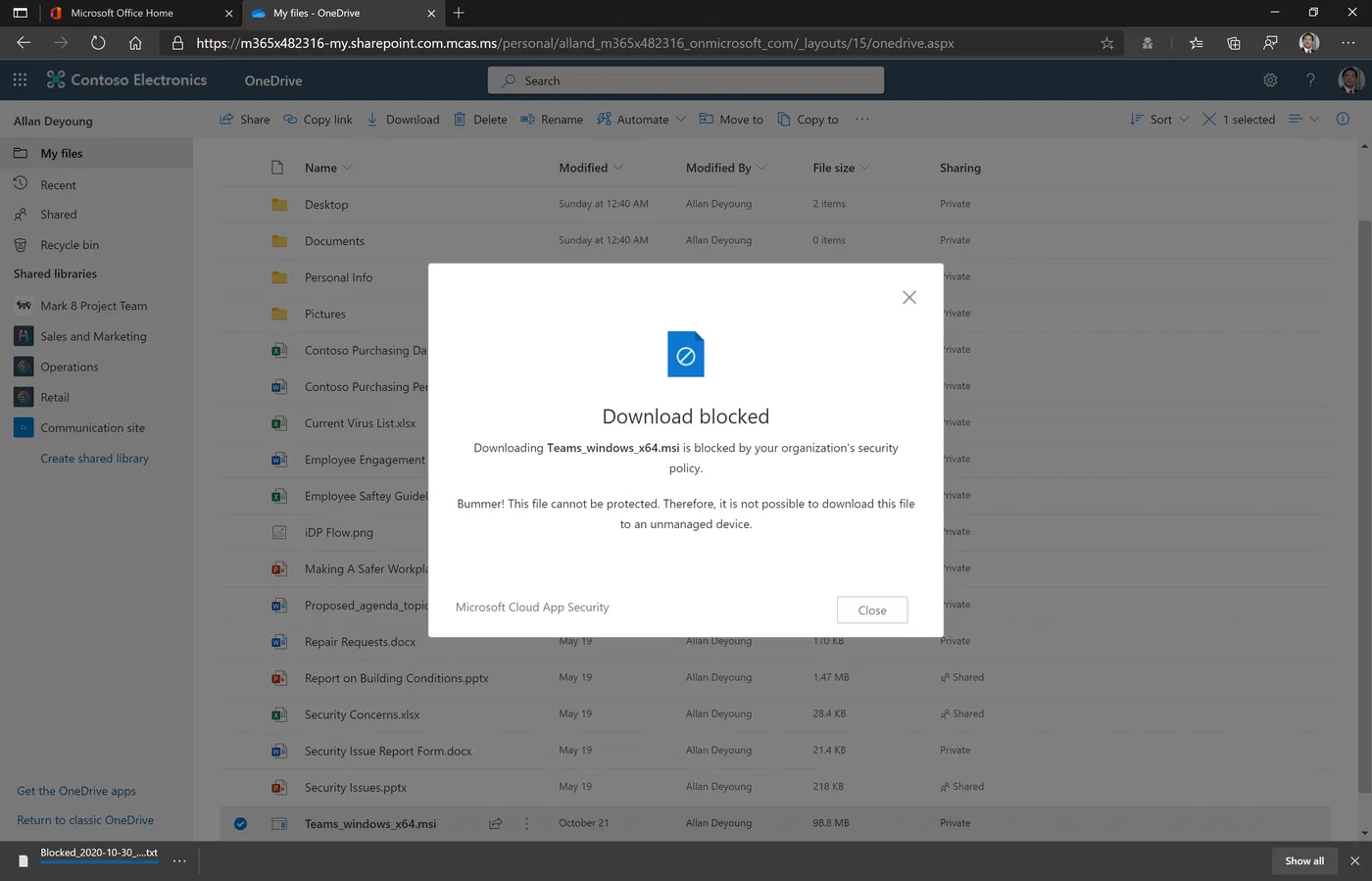Open the File size column header dropdown
This screenshot has height=881, width=1372.
[x=841, y=169]
